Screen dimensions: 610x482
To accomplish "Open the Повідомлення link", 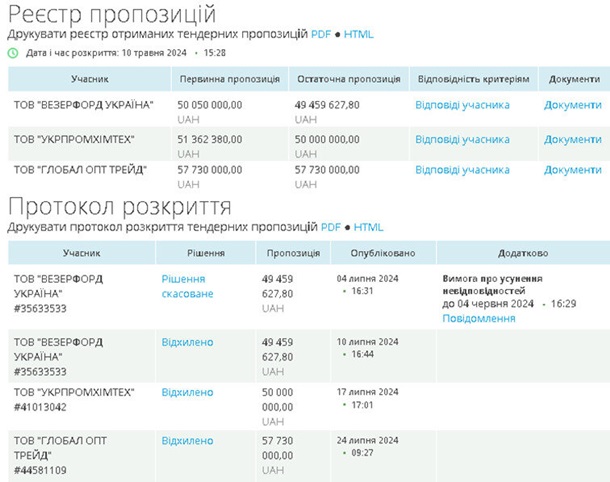I will (478, 318).
